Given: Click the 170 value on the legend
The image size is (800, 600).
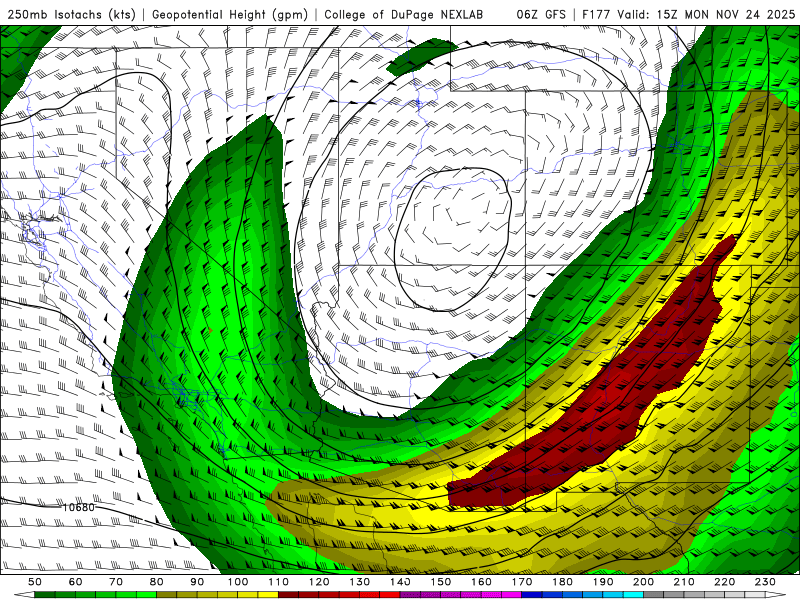Looking at the screenshot, I should pyautogui.click(x=522, y=582).
